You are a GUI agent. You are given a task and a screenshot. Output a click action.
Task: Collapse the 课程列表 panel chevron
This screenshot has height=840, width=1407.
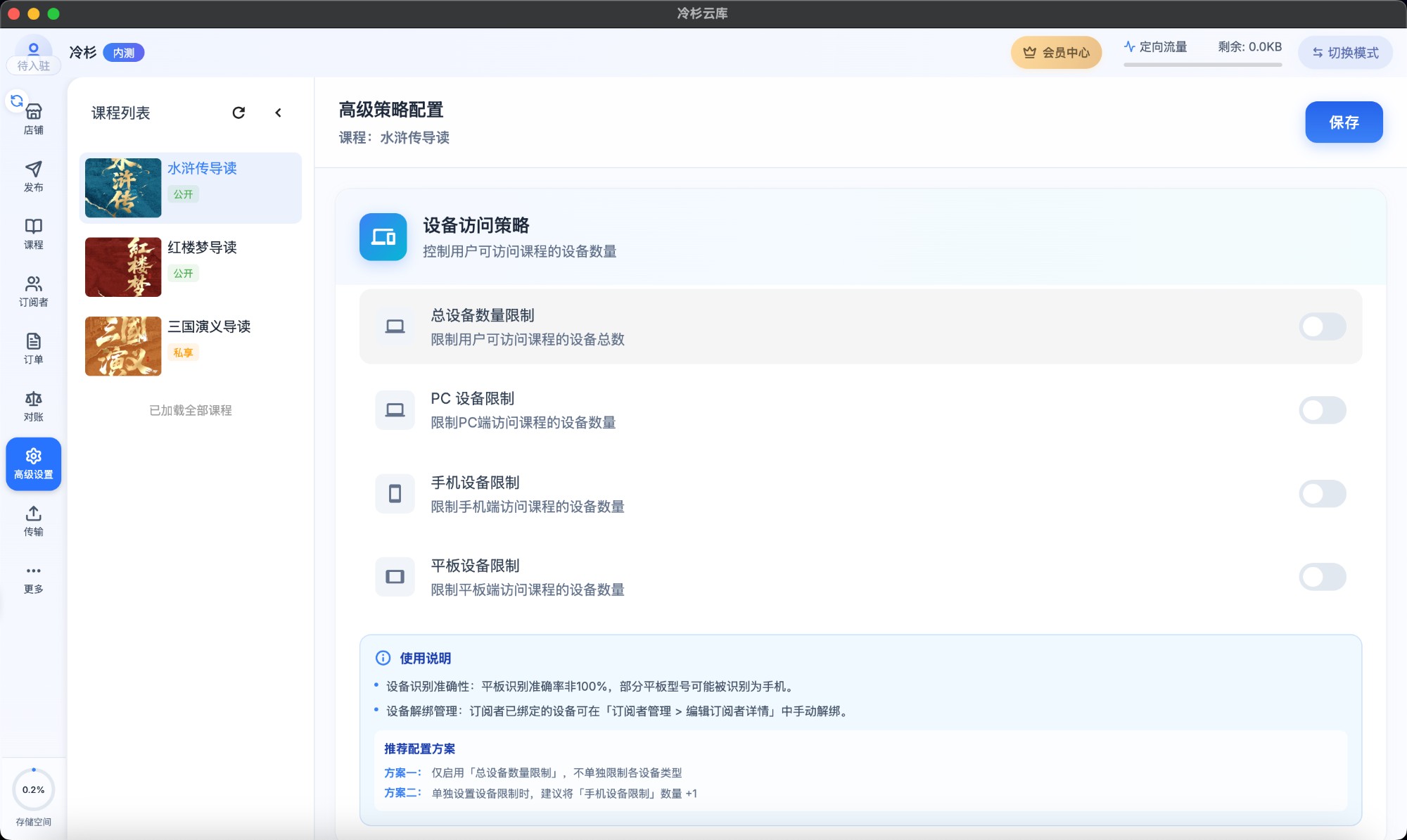click(278, 113)
